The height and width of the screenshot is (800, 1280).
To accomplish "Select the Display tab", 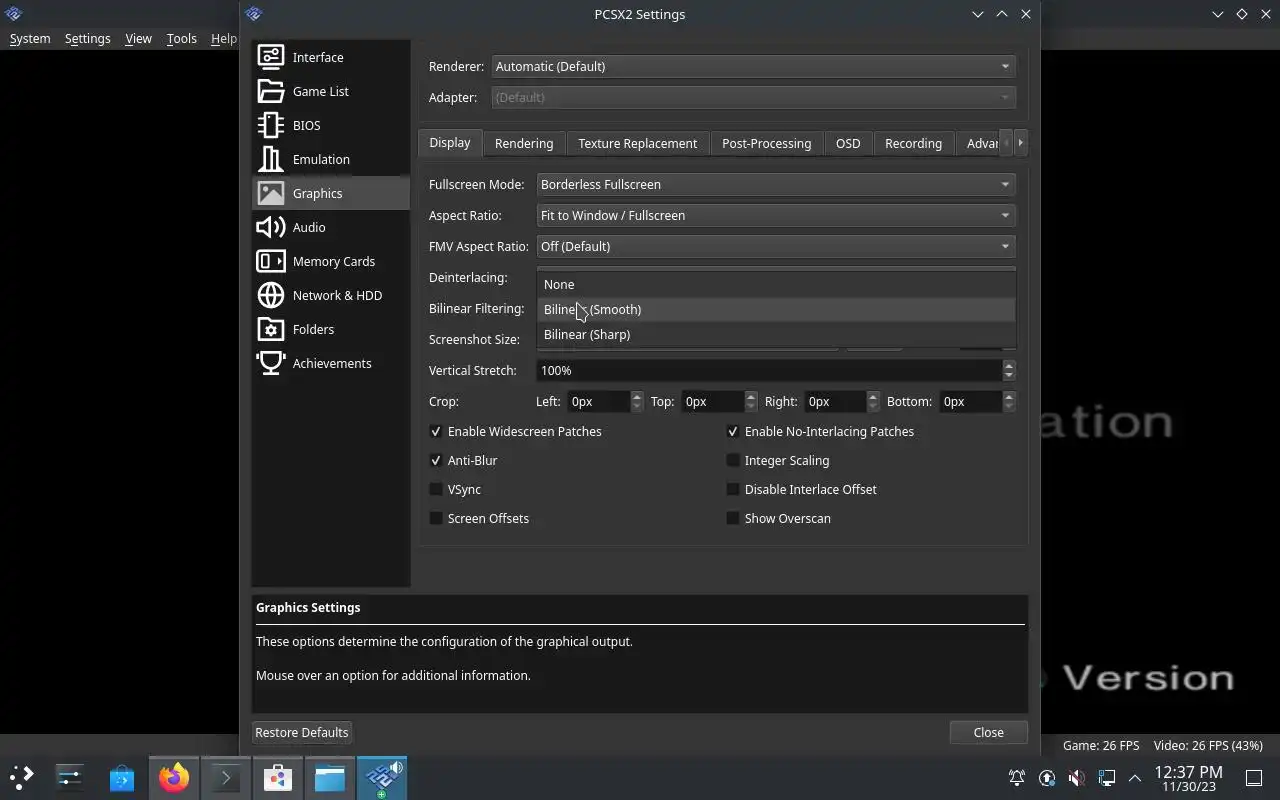I will click(450, 142).
